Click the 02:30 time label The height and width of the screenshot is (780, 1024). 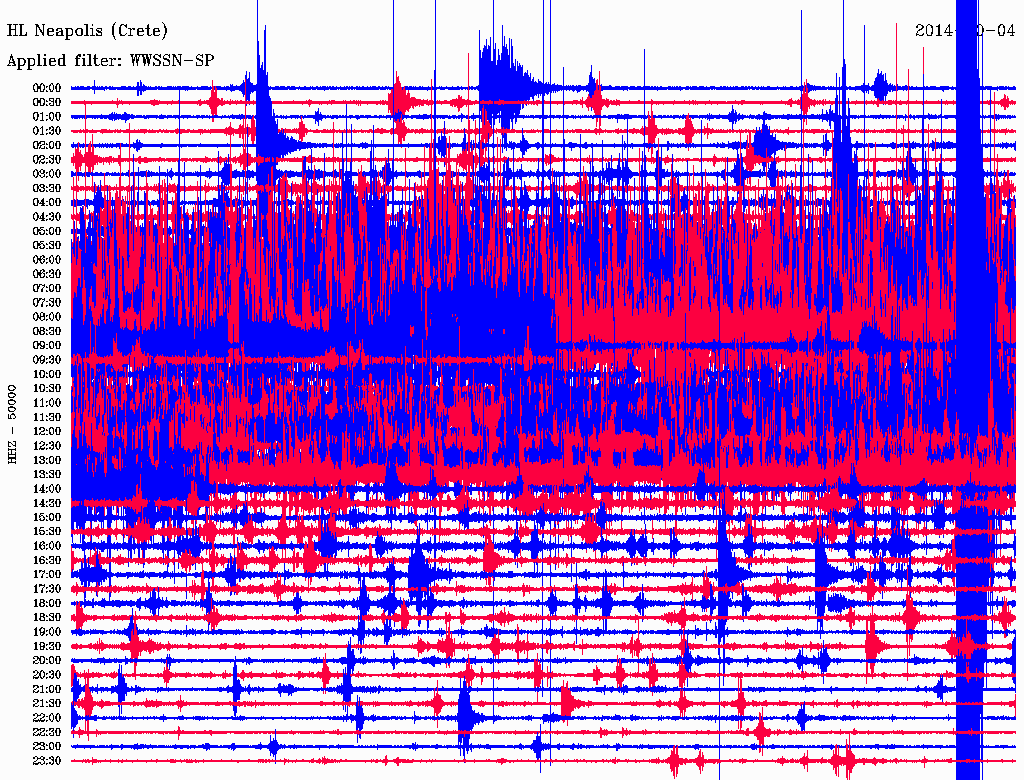[47, 160]
